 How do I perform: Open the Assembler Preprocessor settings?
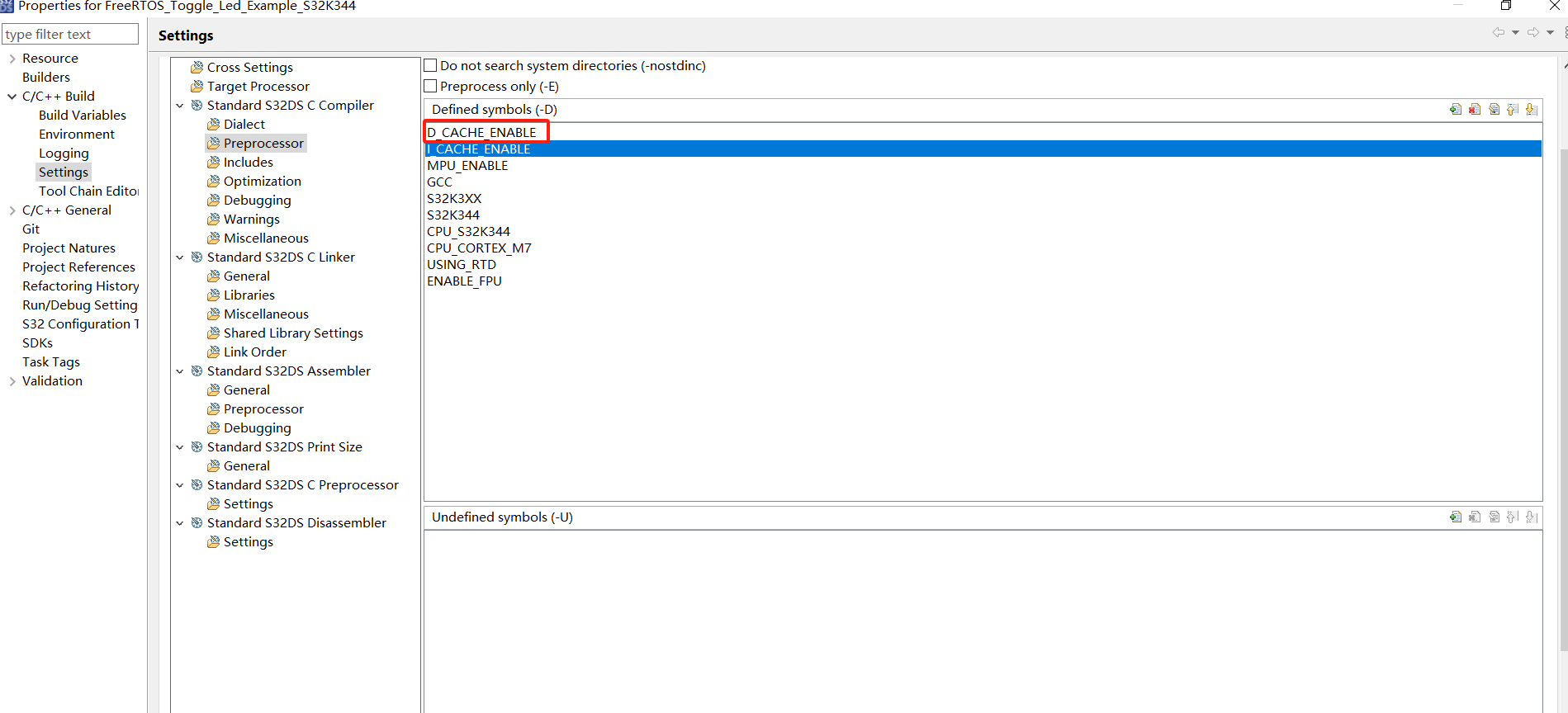click(263, 408)
